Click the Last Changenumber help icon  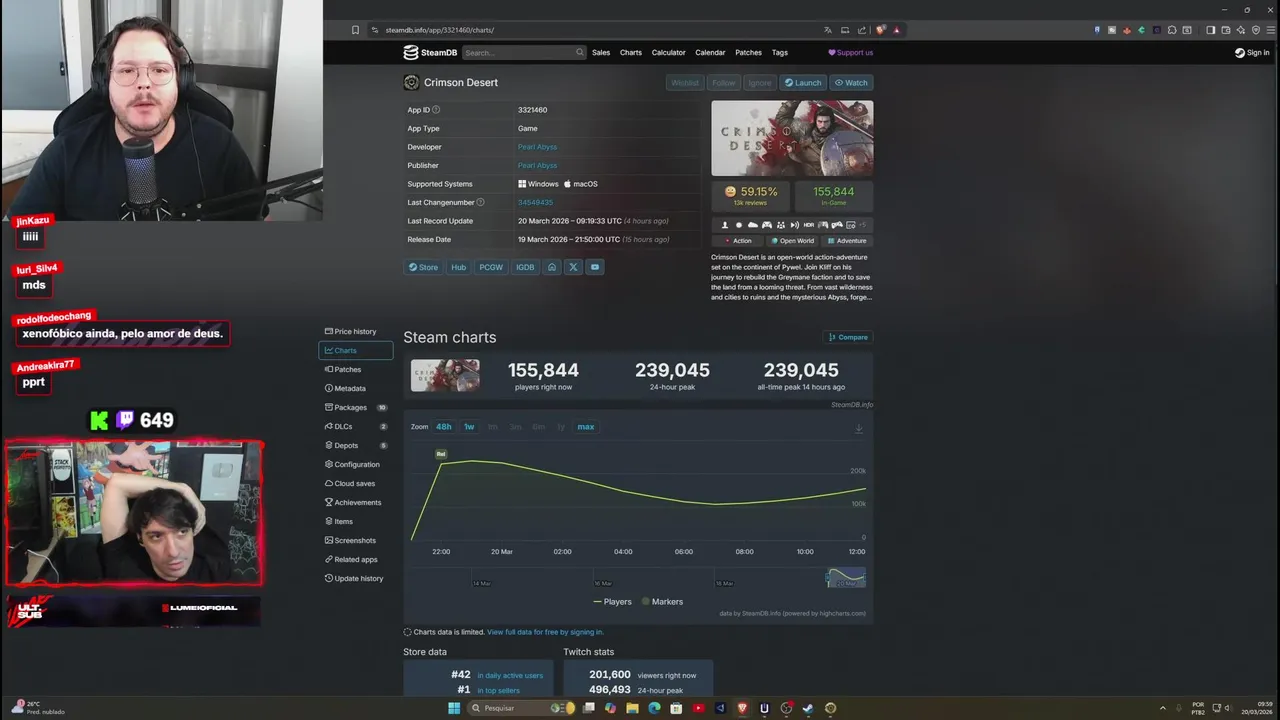point(480,202)
